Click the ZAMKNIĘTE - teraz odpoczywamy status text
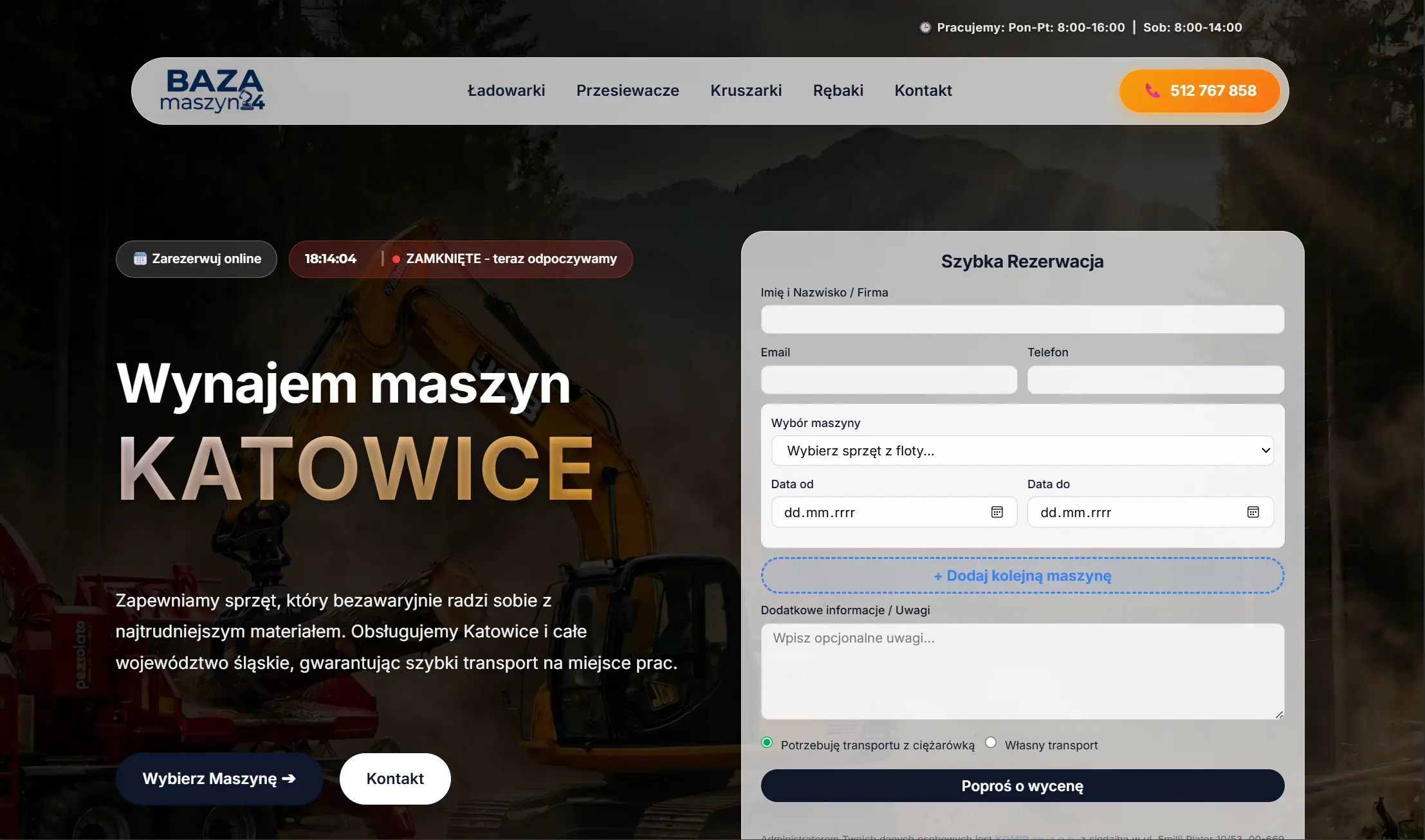The image size is (1425, 840). 511,259
